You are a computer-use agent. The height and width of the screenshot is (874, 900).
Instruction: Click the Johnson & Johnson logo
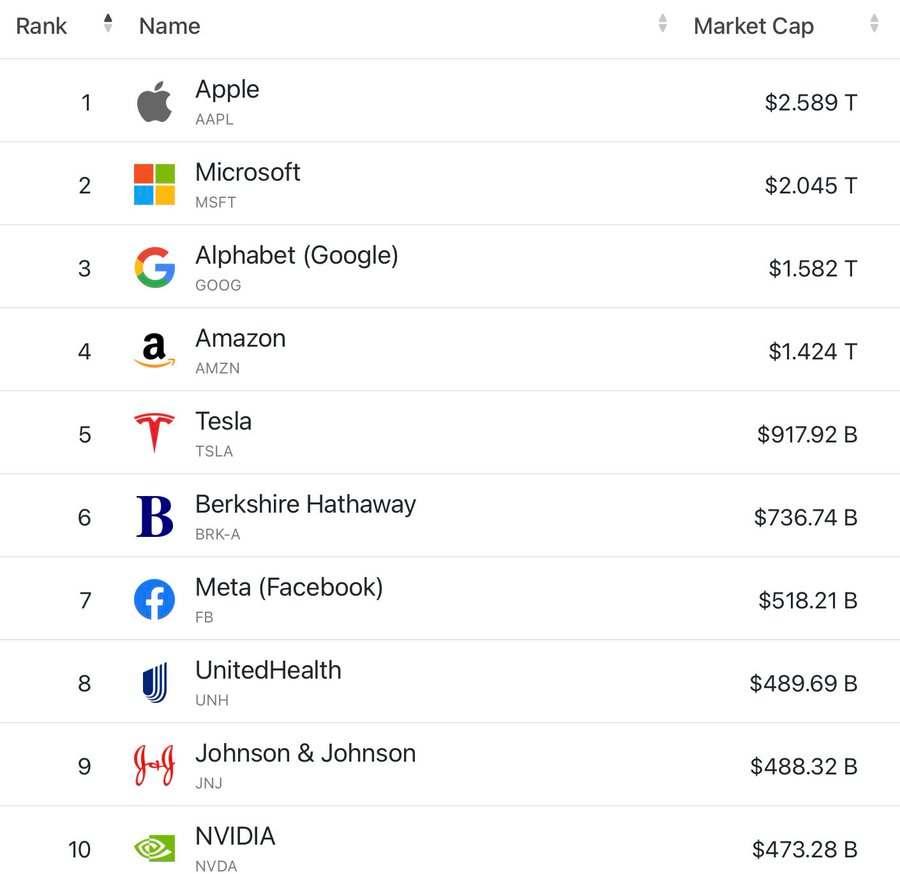(154, 765)
